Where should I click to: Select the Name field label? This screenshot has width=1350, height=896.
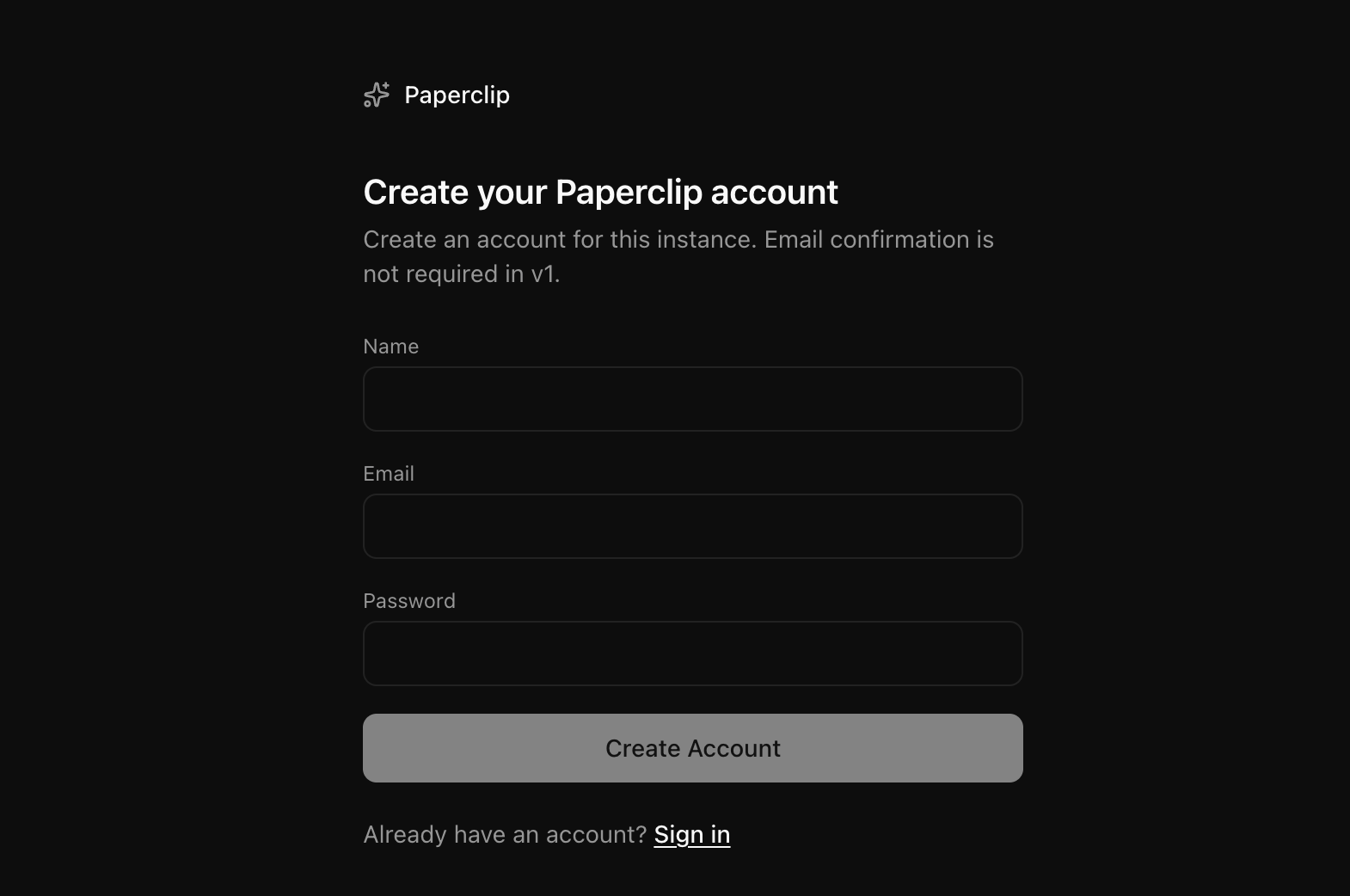[x=390, y=346]
